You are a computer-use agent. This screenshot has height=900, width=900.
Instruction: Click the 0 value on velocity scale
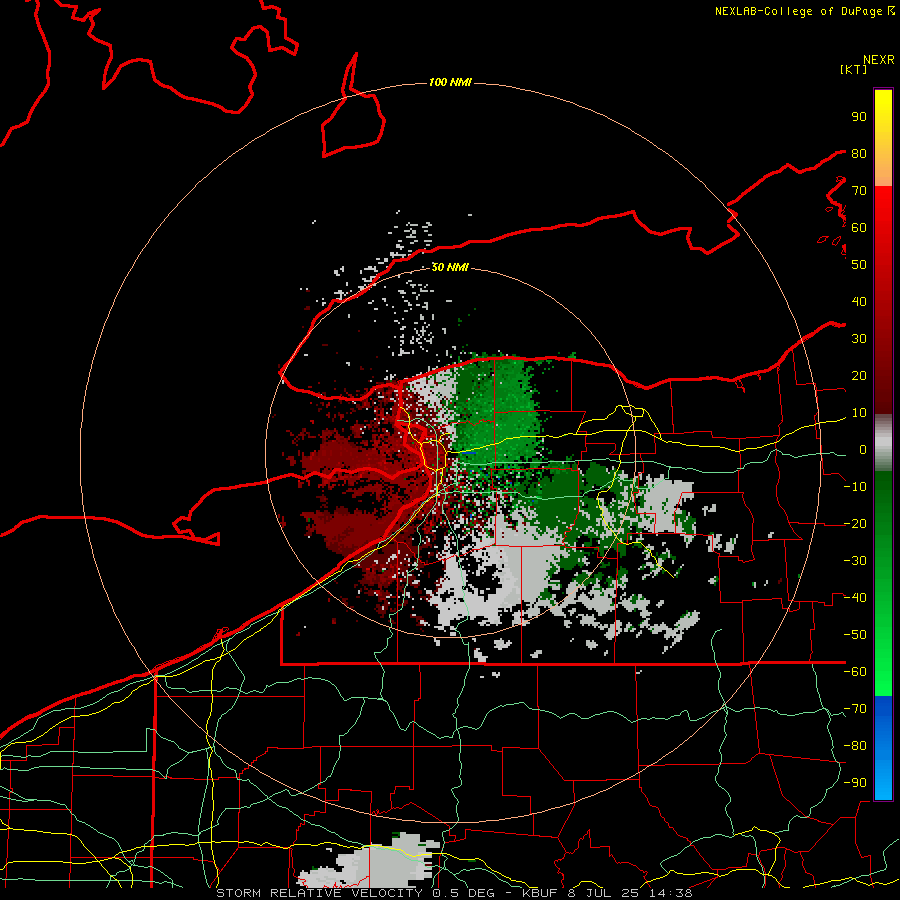(x=863, y=449)
